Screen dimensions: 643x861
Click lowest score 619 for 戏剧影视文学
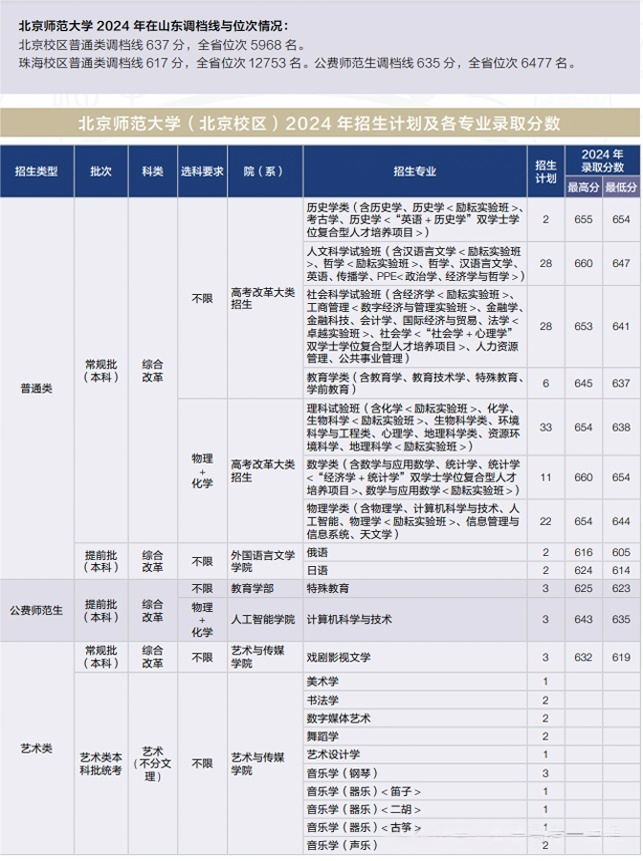coord(621,657)
